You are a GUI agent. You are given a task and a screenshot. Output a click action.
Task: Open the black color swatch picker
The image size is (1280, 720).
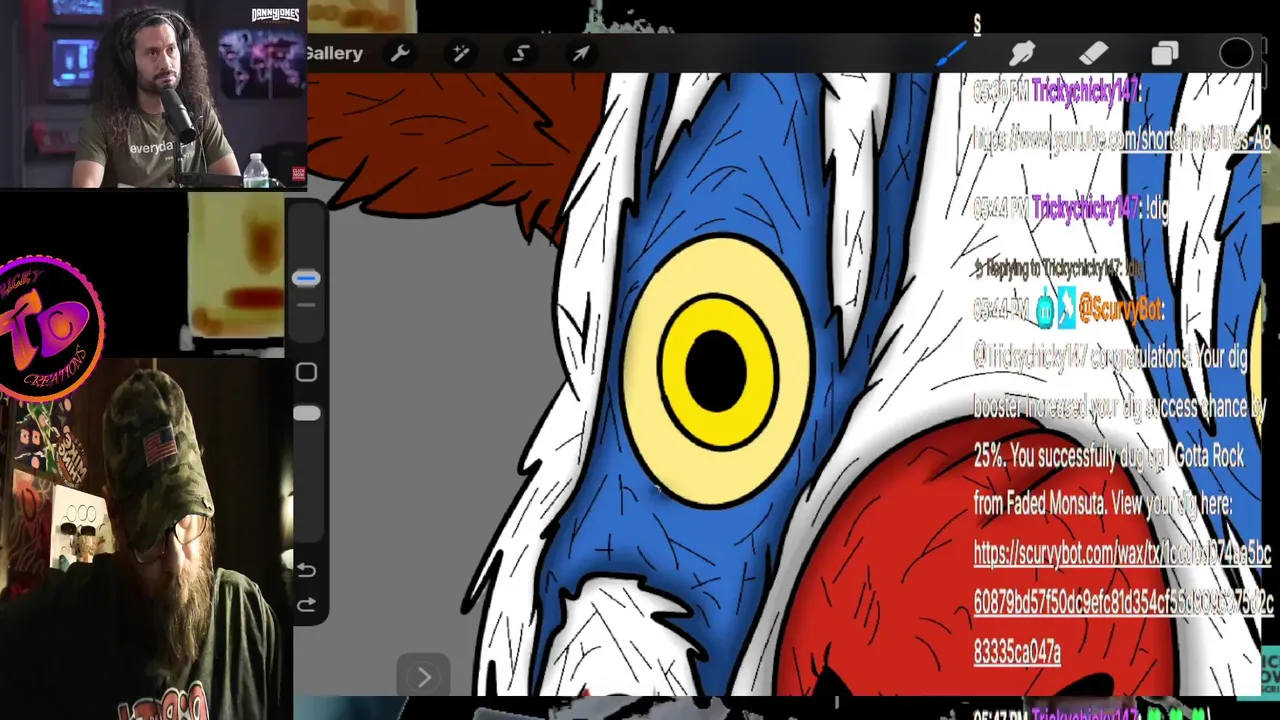point(1236,53)
